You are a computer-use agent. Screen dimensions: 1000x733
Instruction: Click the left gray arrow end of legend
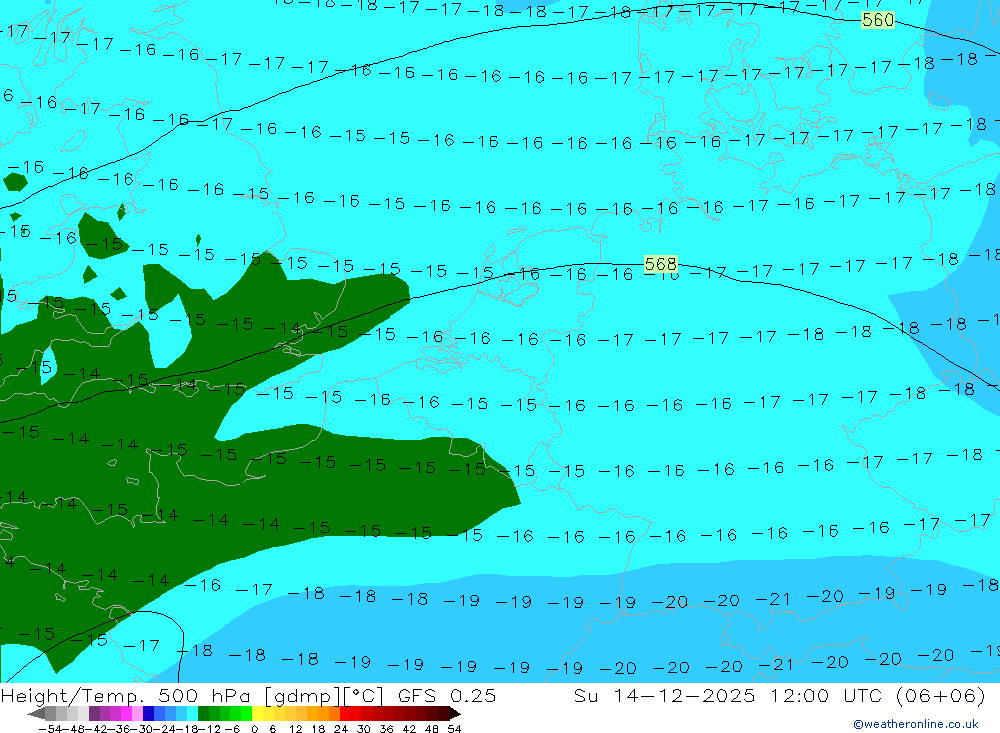pos(36,714)
